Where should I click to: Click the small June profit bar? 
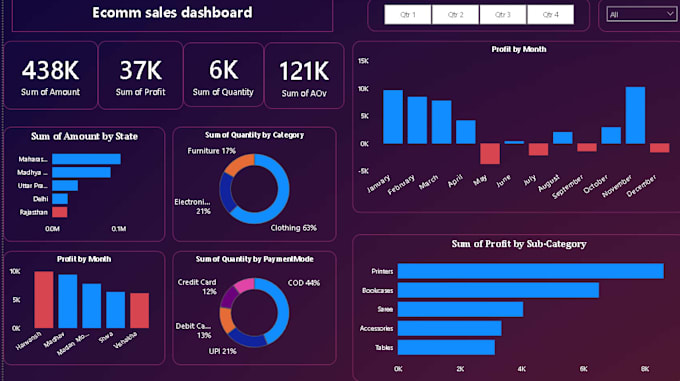pyautogui.click(x=514, y=142)
